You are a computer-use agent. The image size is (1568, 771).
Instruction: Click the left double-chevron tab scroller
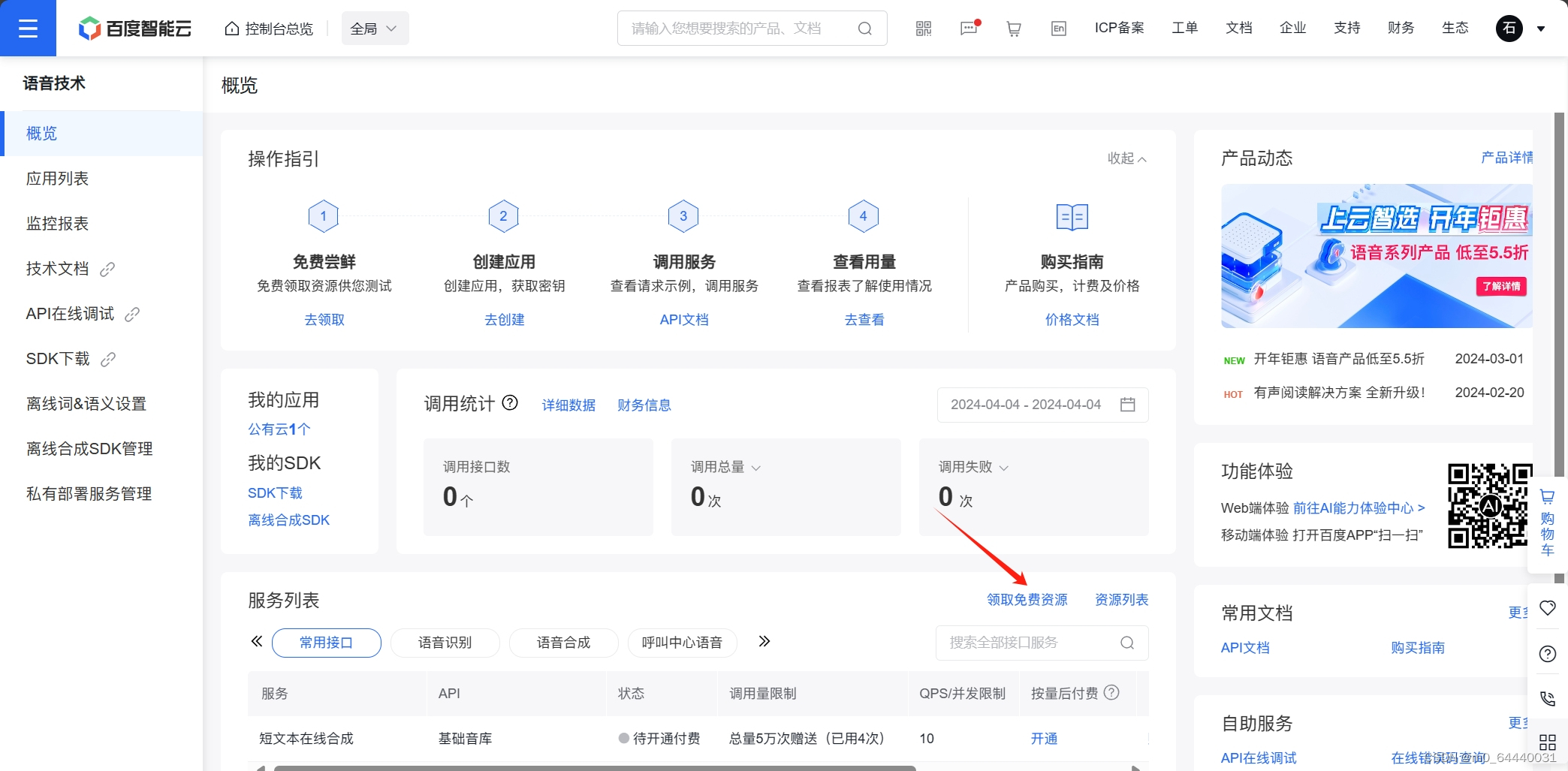[257, 641]
